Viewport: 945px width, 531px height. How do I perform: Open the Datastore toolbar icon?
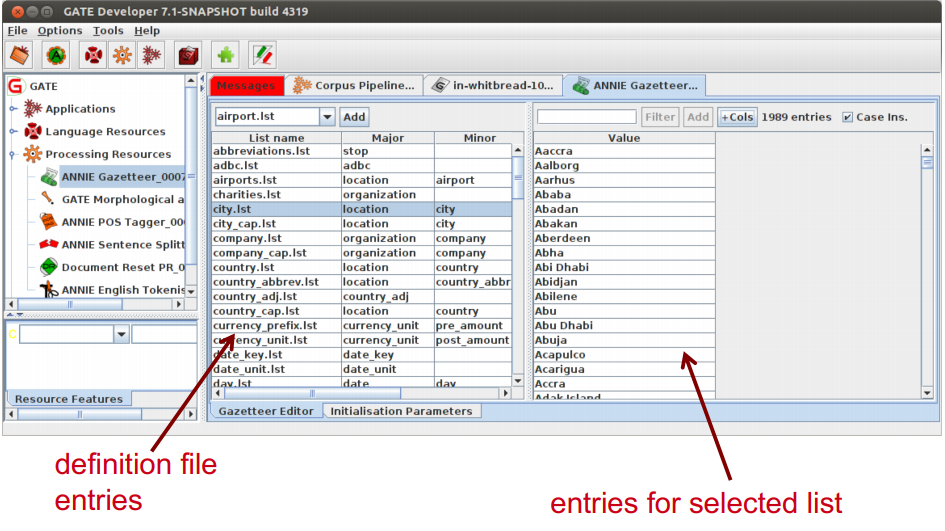(x=188, y=55)
